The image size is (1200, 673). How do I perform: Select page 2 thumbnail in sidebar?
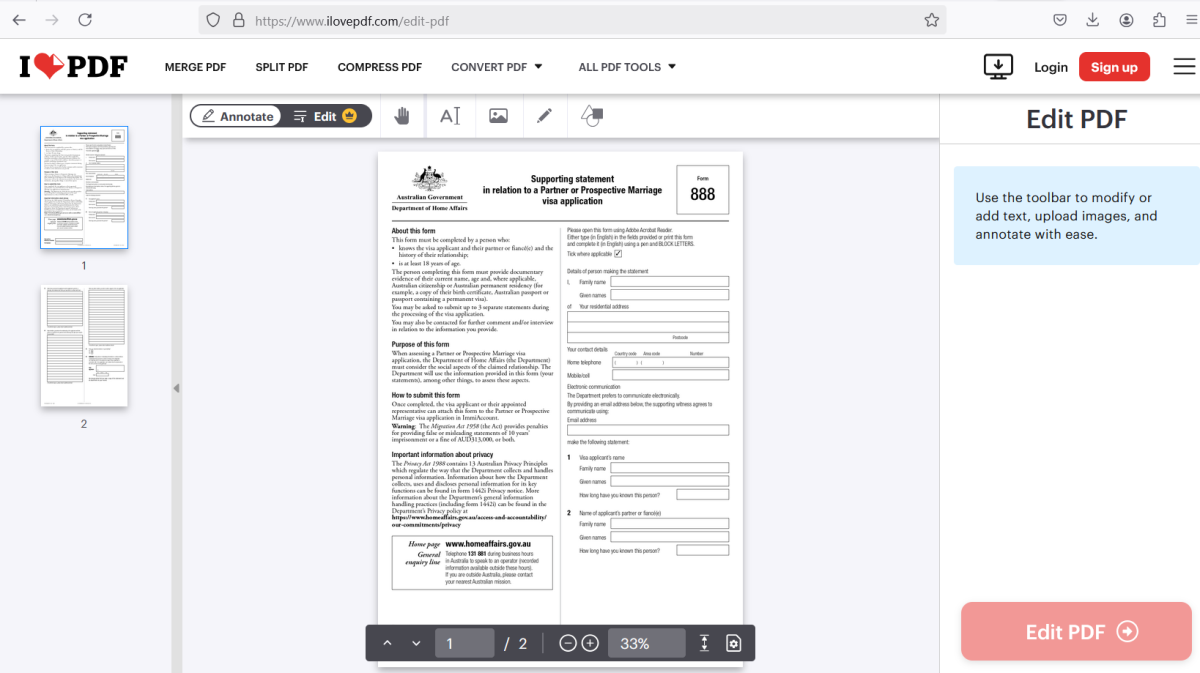tap(84, 345)
